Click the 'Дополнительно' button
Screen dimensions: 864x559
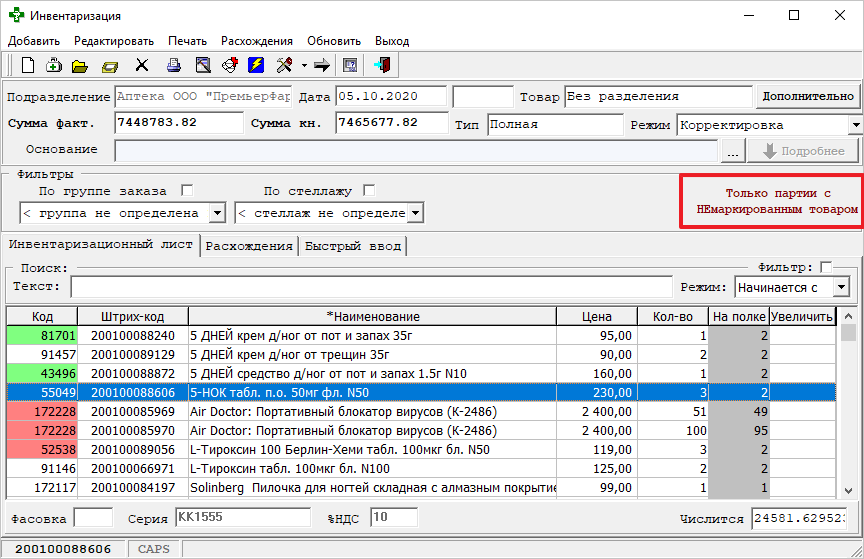coord(807,96)
